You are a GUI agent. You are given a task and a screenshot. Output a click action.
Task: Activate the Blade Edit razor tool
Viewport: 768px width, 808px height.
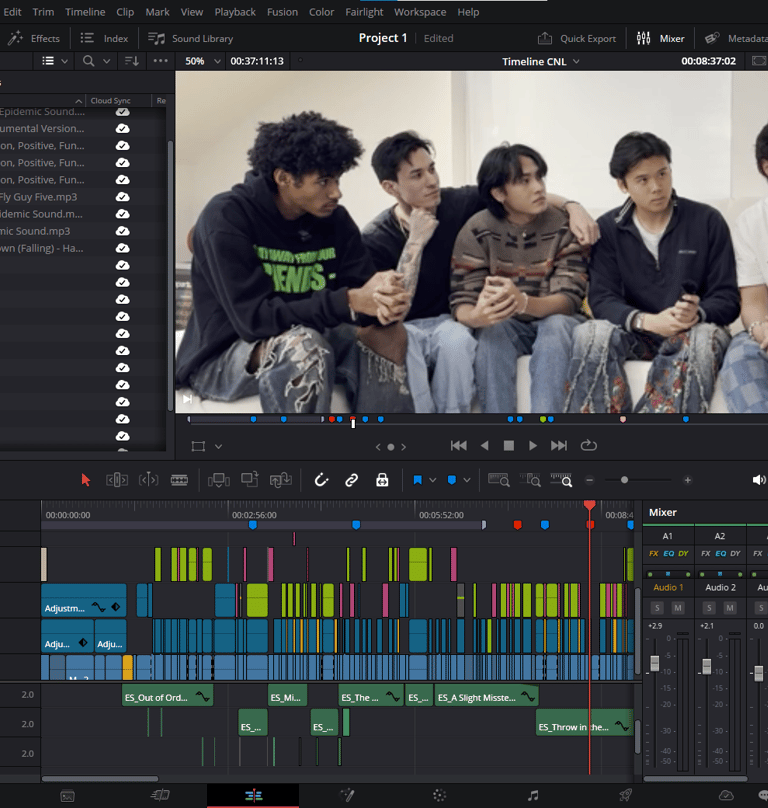(180, 480)
